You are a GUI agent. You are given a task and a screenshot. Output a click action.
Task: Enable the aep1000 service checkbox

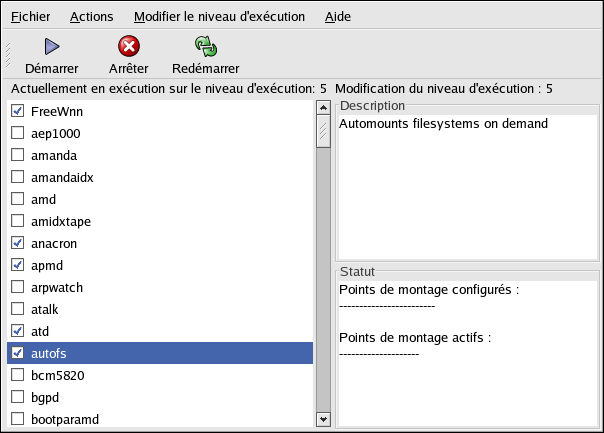[18, 133]
